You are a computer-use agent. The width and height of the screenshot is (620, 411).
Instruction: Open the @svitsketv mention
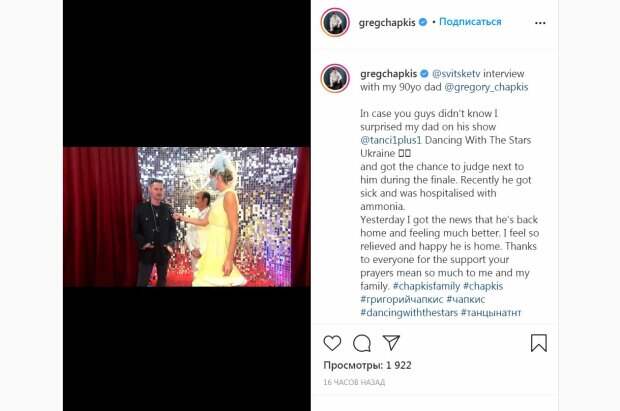pos(456,74)
